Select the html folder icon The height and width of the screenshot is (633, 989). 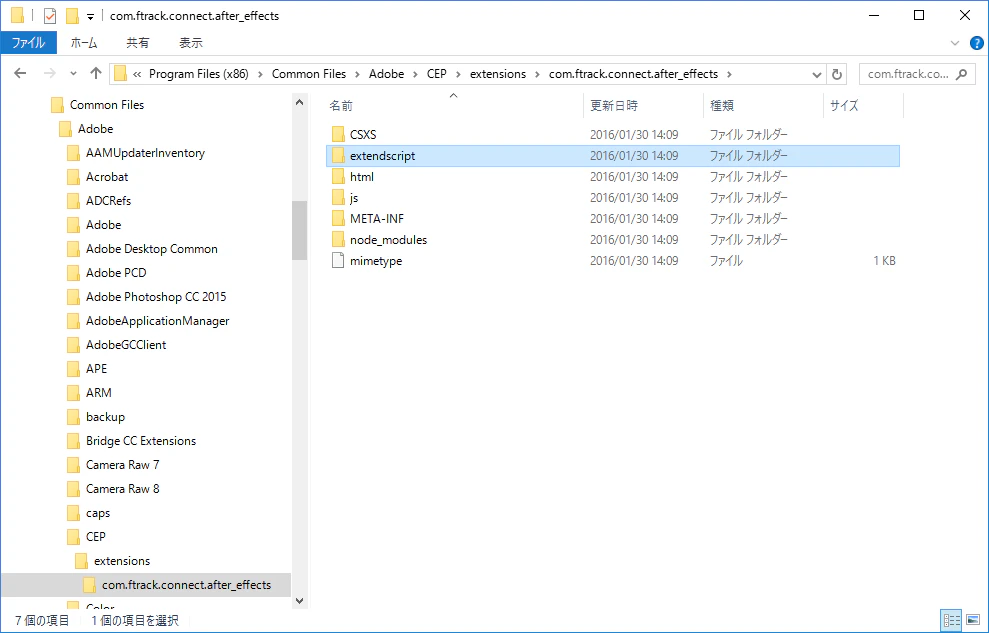(338, 177)
